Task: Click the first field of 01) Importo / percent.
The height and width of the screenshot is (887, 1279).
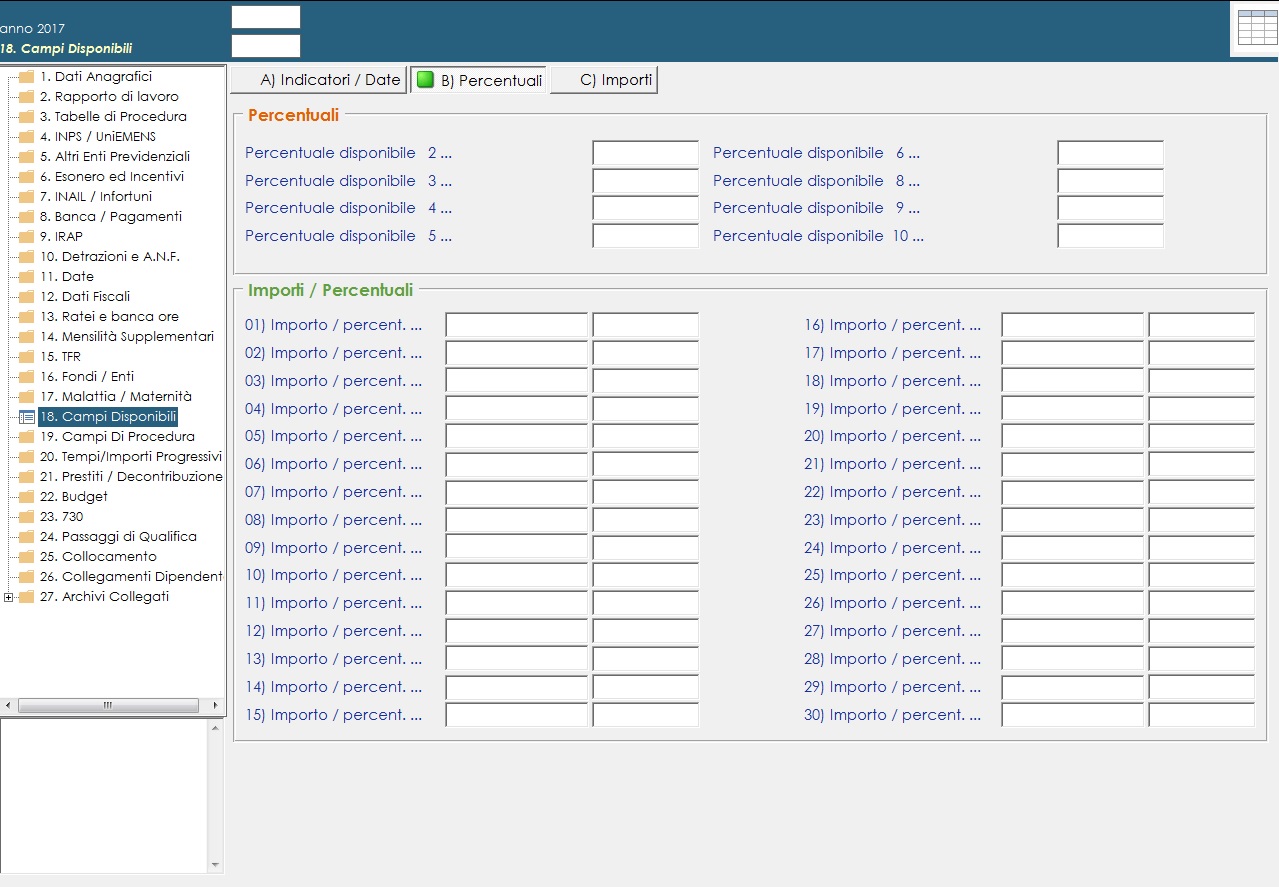Action: point(516,325)
